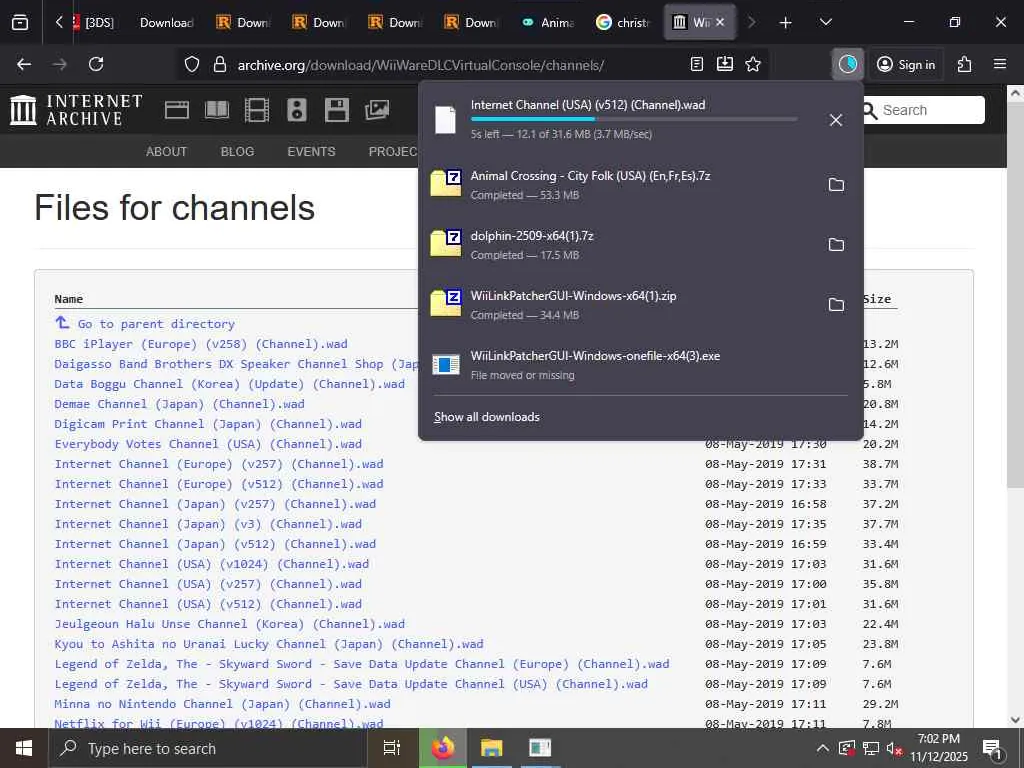Image resolution: width=1024 pixels, height=768 pixels.
Task: Show WiiLinkPatcherGUI zip in folder
Action: point(836,305)
